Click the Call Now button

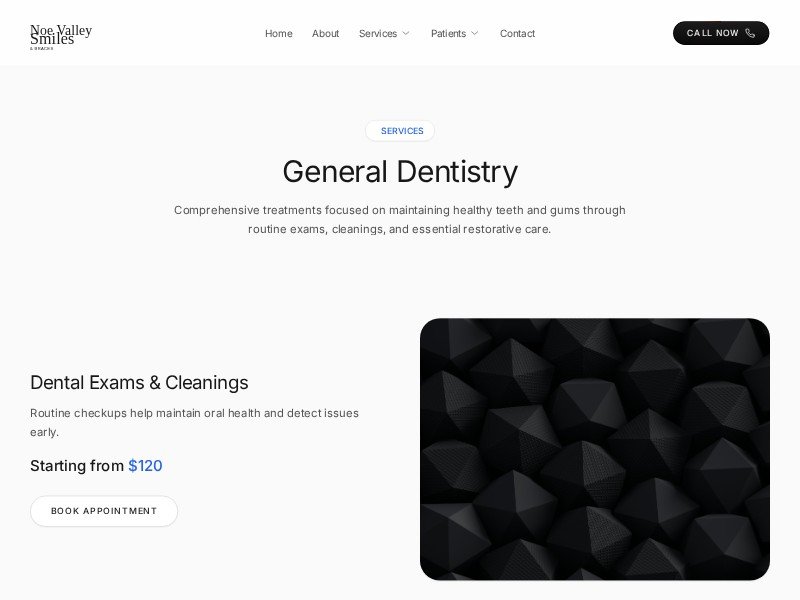pyautogui.click(x=721, y=33)
